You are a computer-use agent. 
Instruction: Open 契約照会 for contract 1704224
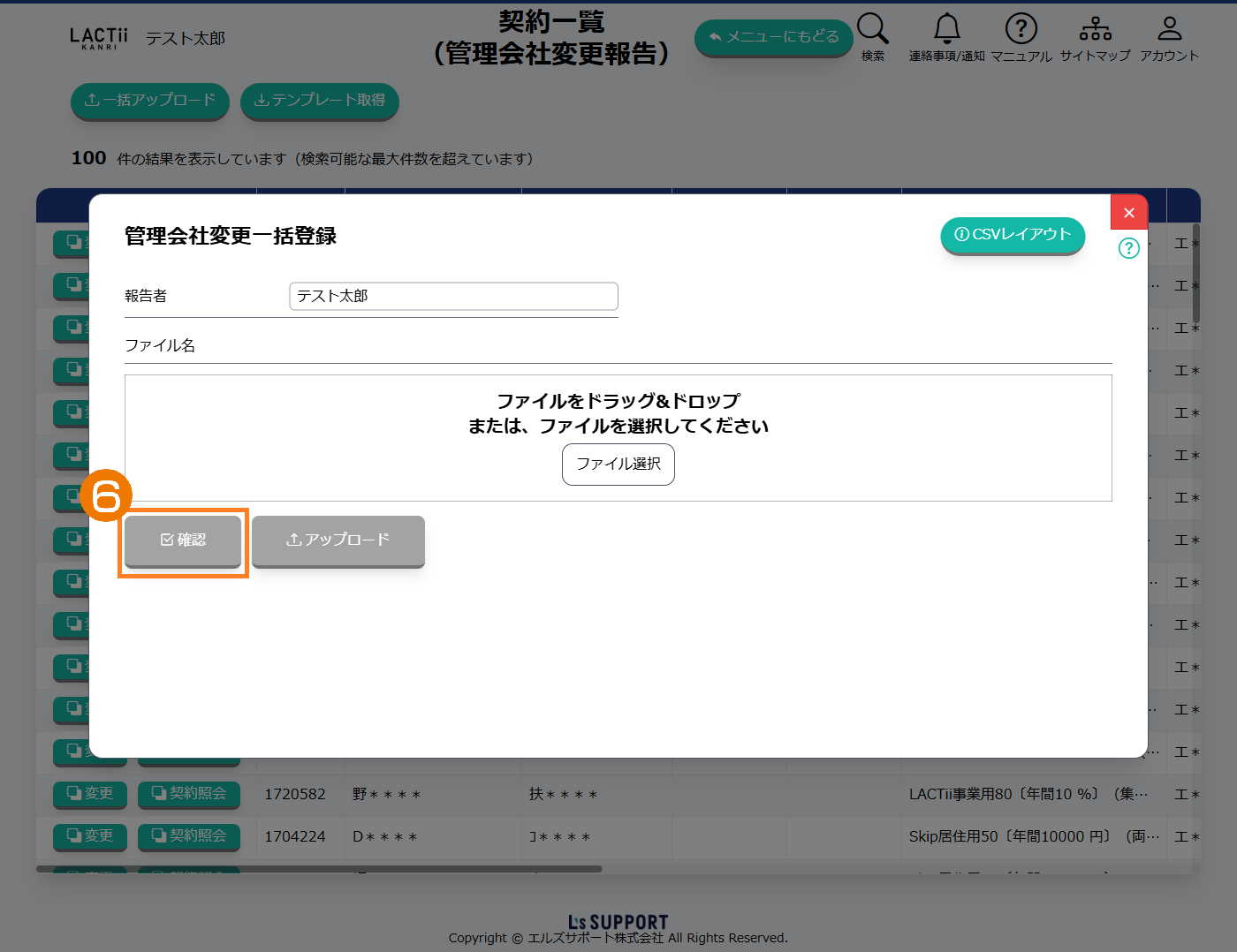(189, 836)
